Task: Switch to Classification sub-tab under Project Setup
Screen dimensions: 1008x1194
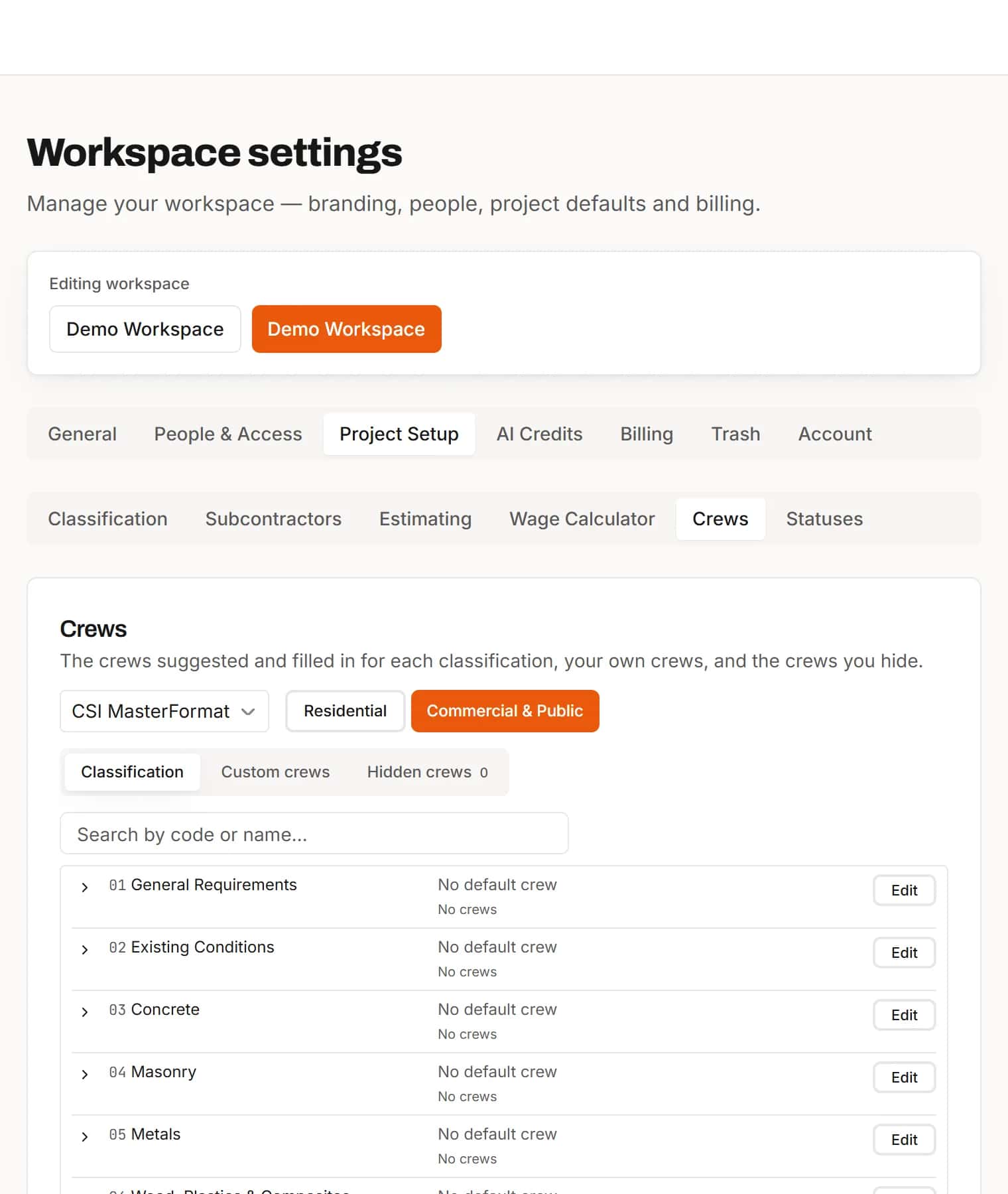Action: tap(107, 519)
